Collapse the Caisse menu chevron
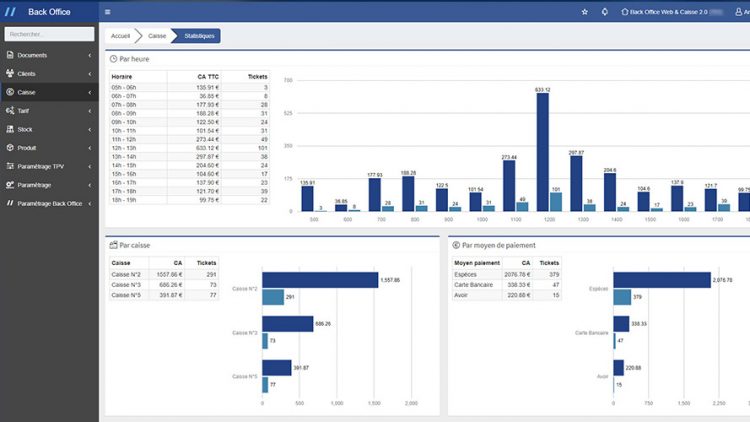Screen dimensions: 750x422 [x=90, y=92]
